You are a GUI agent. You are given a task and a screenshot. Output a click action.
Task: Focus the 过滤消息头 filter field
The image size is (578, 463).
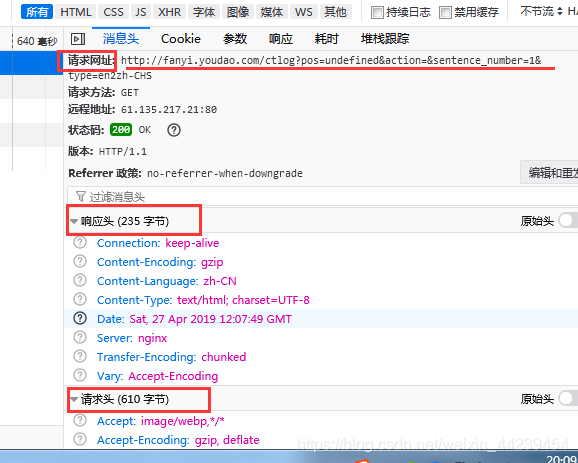click(323, 196)
